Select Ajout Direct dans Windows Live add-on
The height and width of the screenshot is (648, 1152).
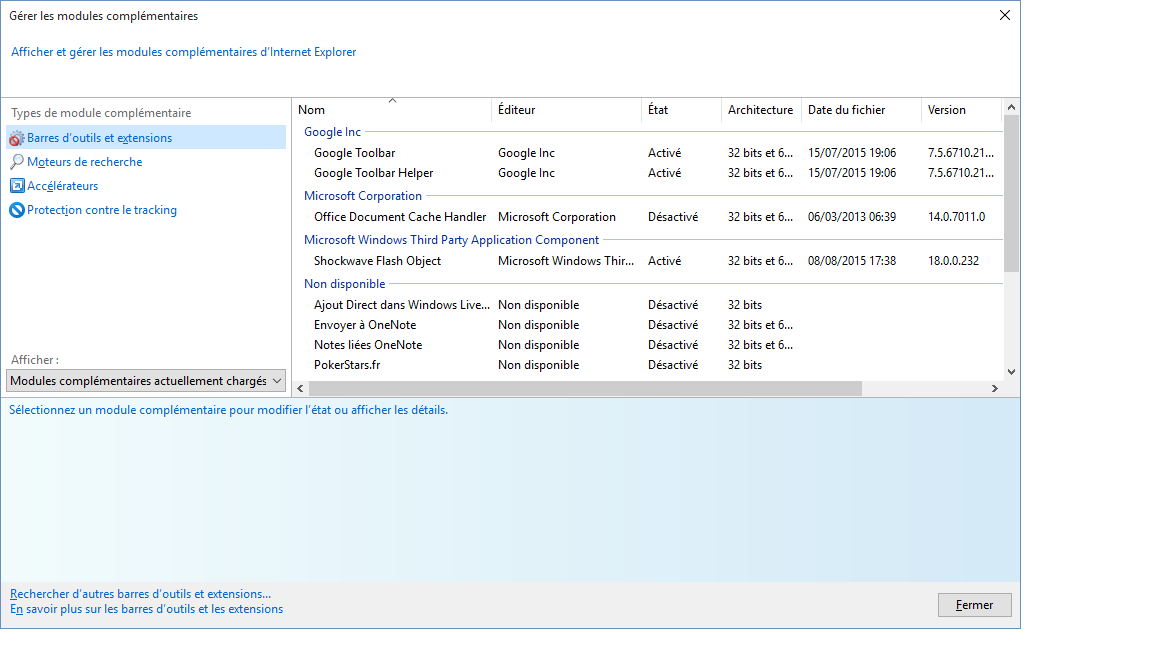coord(649,305)
